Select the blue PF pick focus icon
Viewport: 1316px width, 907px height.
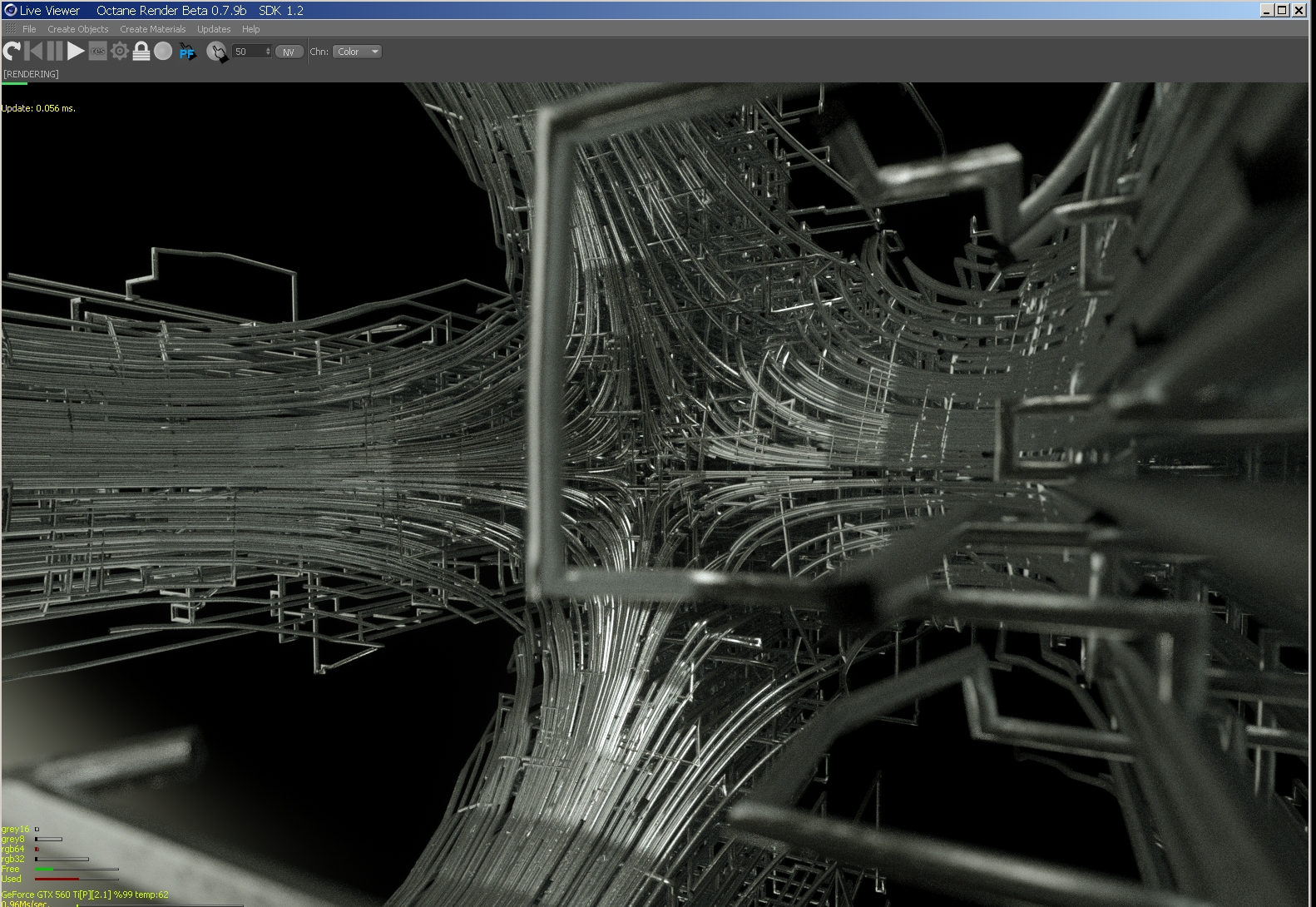pos(187,52)
